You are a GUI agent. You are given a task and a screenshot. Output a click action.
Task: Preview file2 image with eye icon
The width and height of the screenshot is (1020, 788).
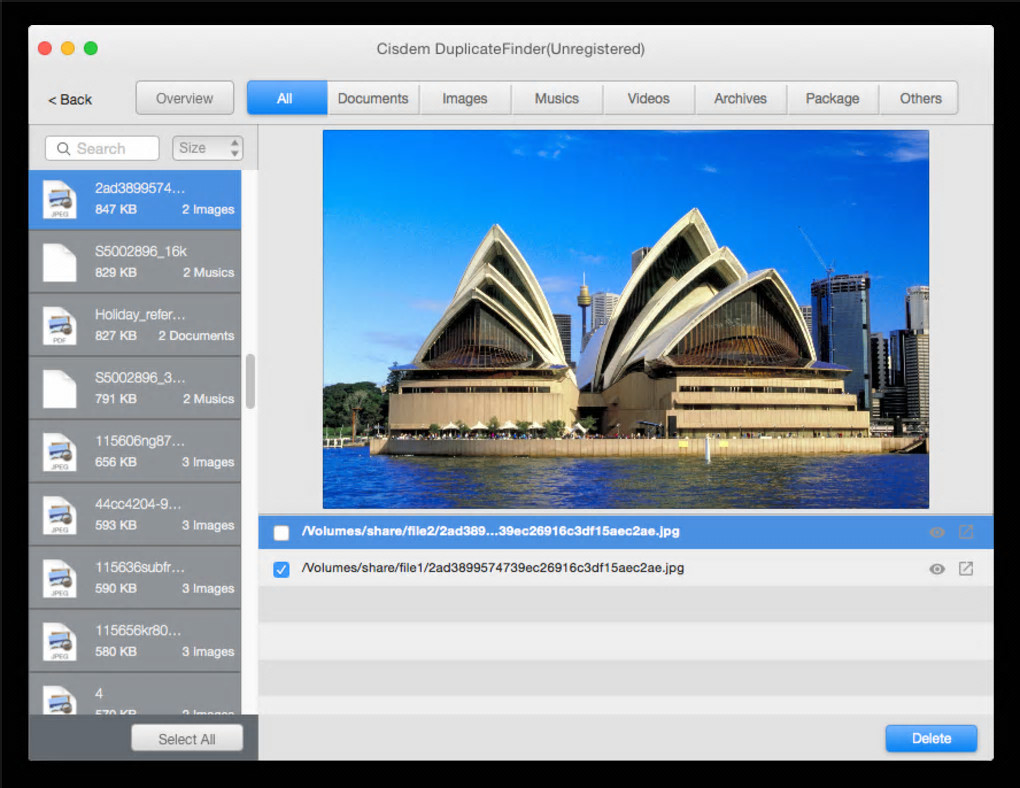[937, 532]
